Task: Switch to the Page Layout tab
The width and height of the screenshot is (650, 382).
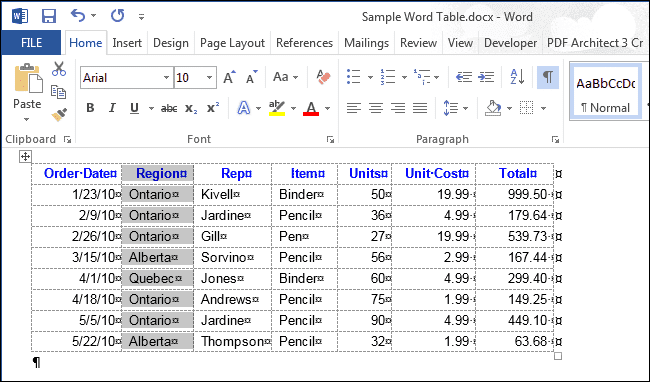Action: click(232, 43)
